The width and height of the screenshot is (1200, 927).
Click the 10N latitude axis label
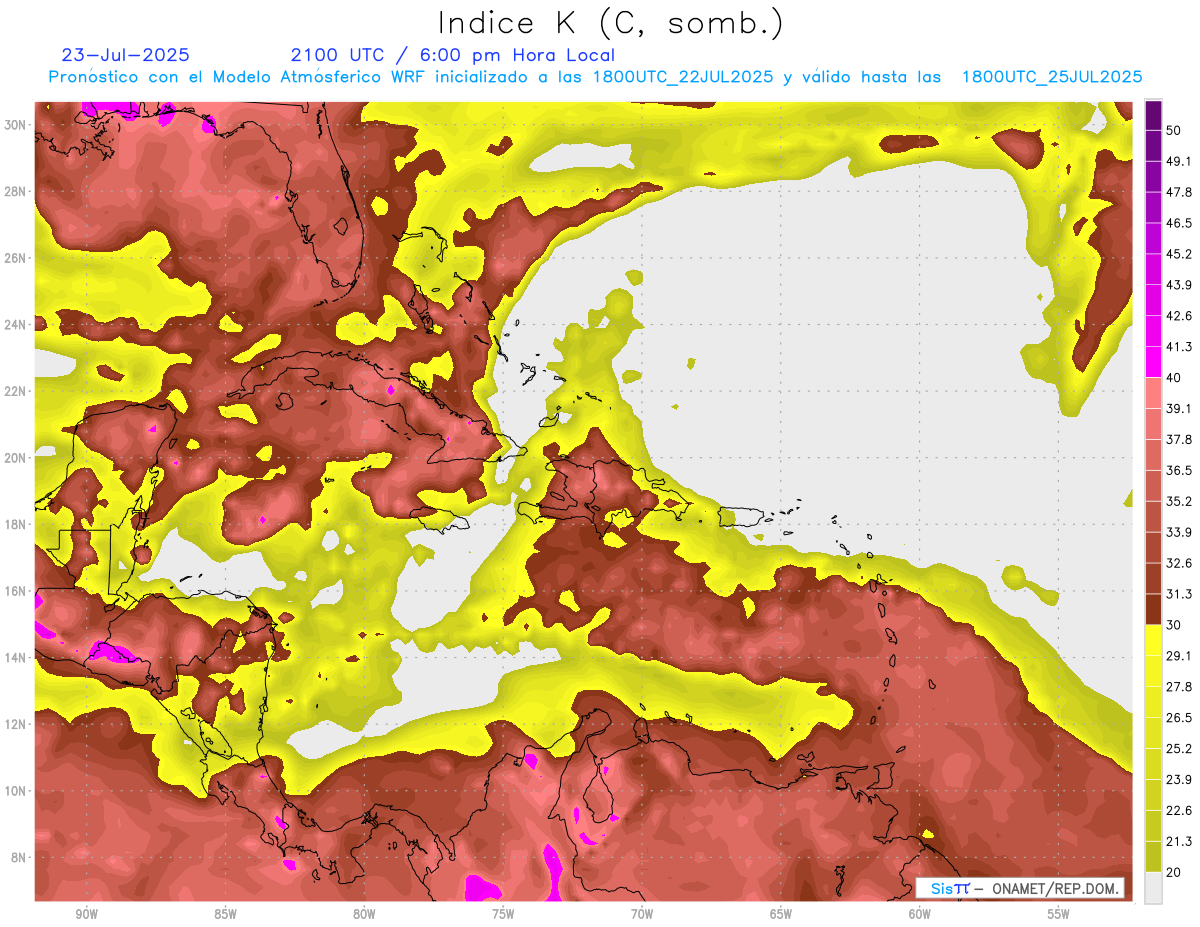pyautogui.click(x=16, y=791)
